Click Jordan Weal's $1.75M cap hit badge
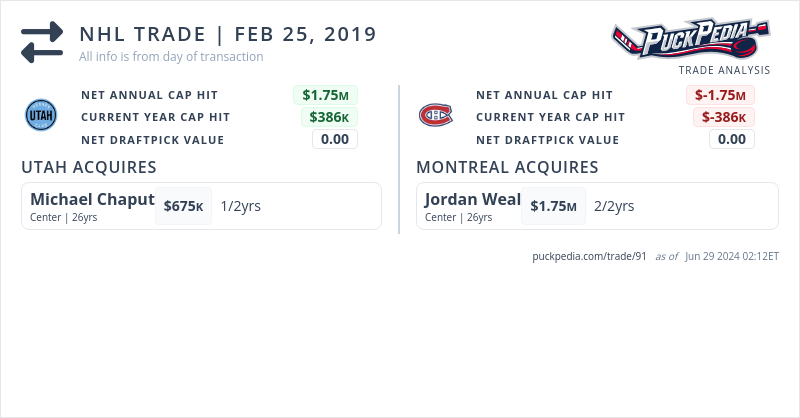This screenshot has width=800, height=418. pyautogui.click(x=553, y=206)
